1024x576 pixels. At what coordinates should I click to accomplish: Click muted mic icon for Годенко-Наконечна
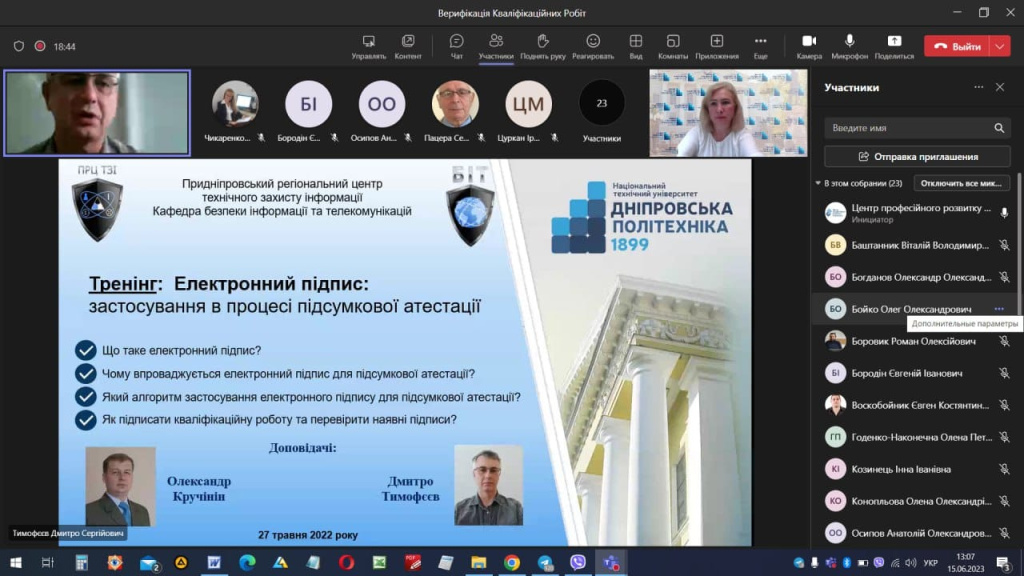(x=1004, y=437)
